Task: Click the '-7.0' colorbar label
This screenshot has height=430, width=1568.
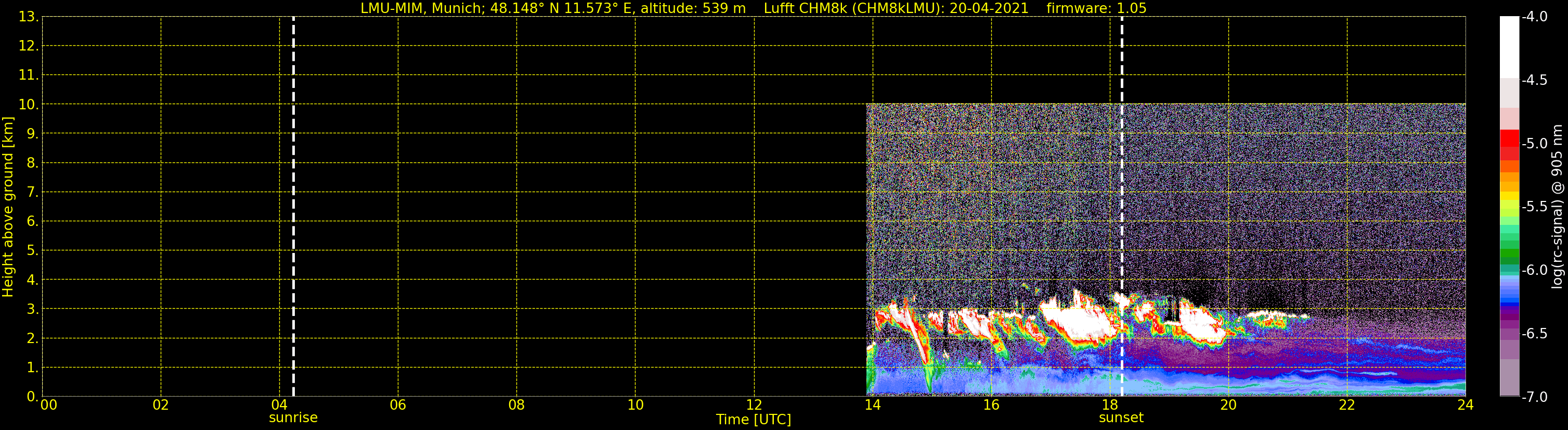Action: [x=1535, y=397]
